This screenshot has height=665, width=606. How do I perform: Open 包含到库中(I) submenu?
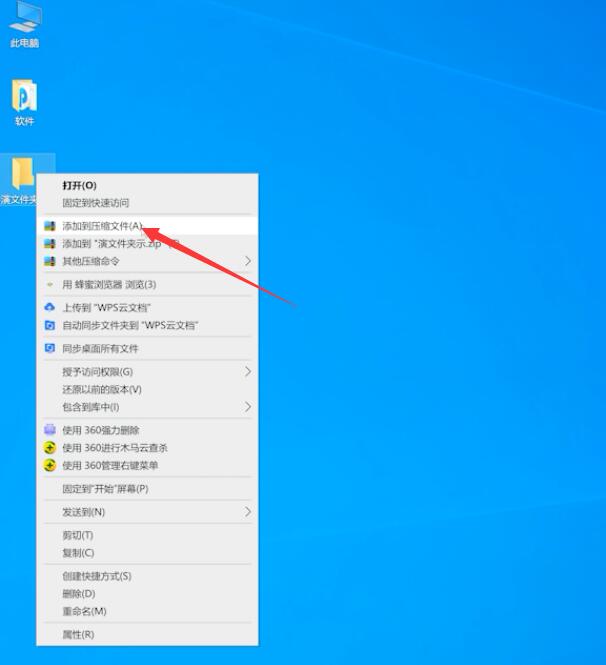click(147, 407)
